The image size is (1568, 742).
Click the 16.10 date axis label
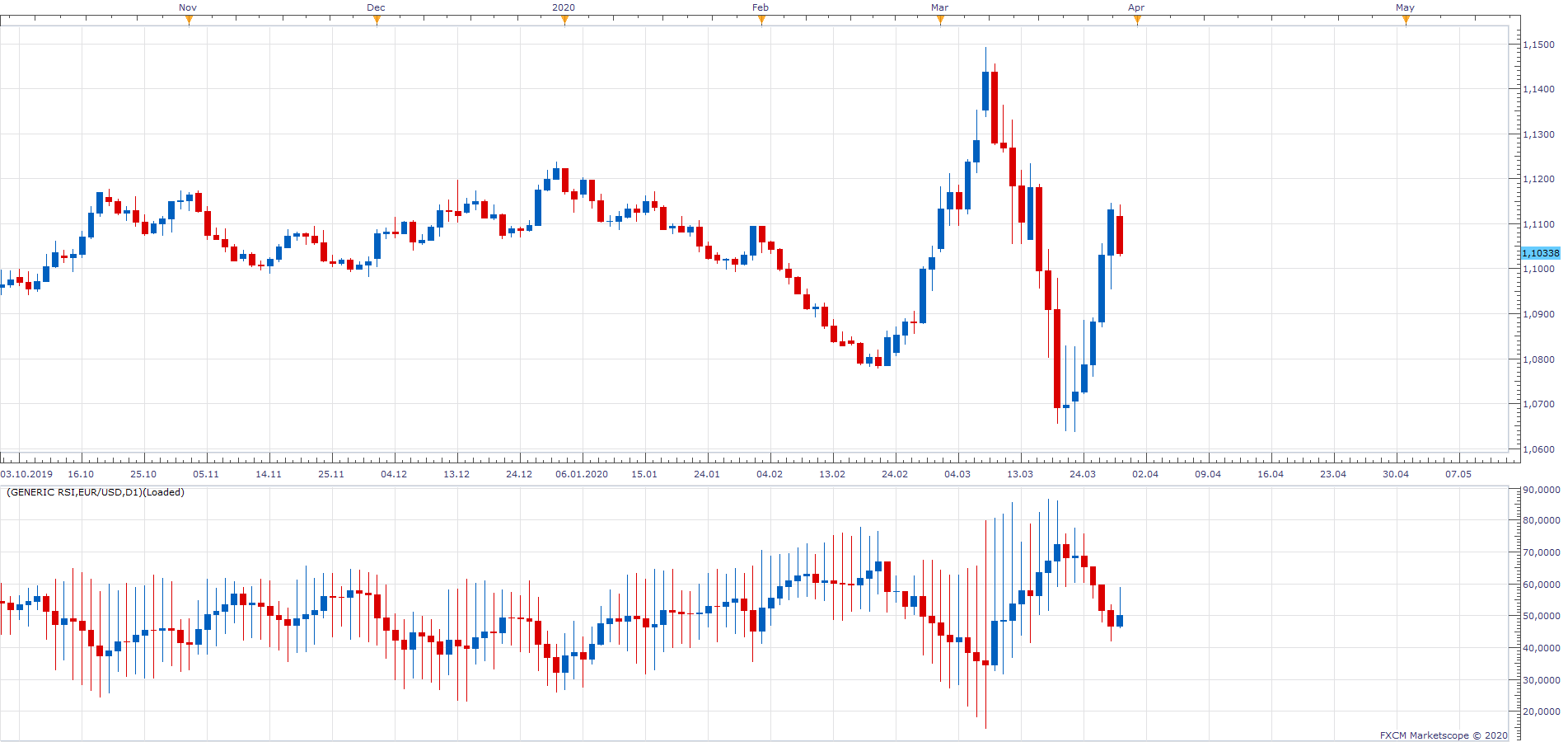pyautogui.click(x=81, y=474)
